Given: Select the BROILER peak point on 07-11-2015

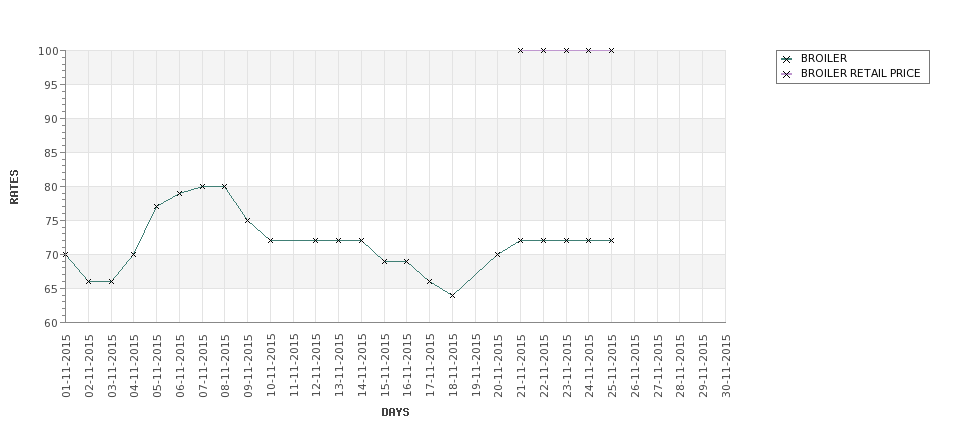Looking at the screenshot, I should click(x=202, y=187).
